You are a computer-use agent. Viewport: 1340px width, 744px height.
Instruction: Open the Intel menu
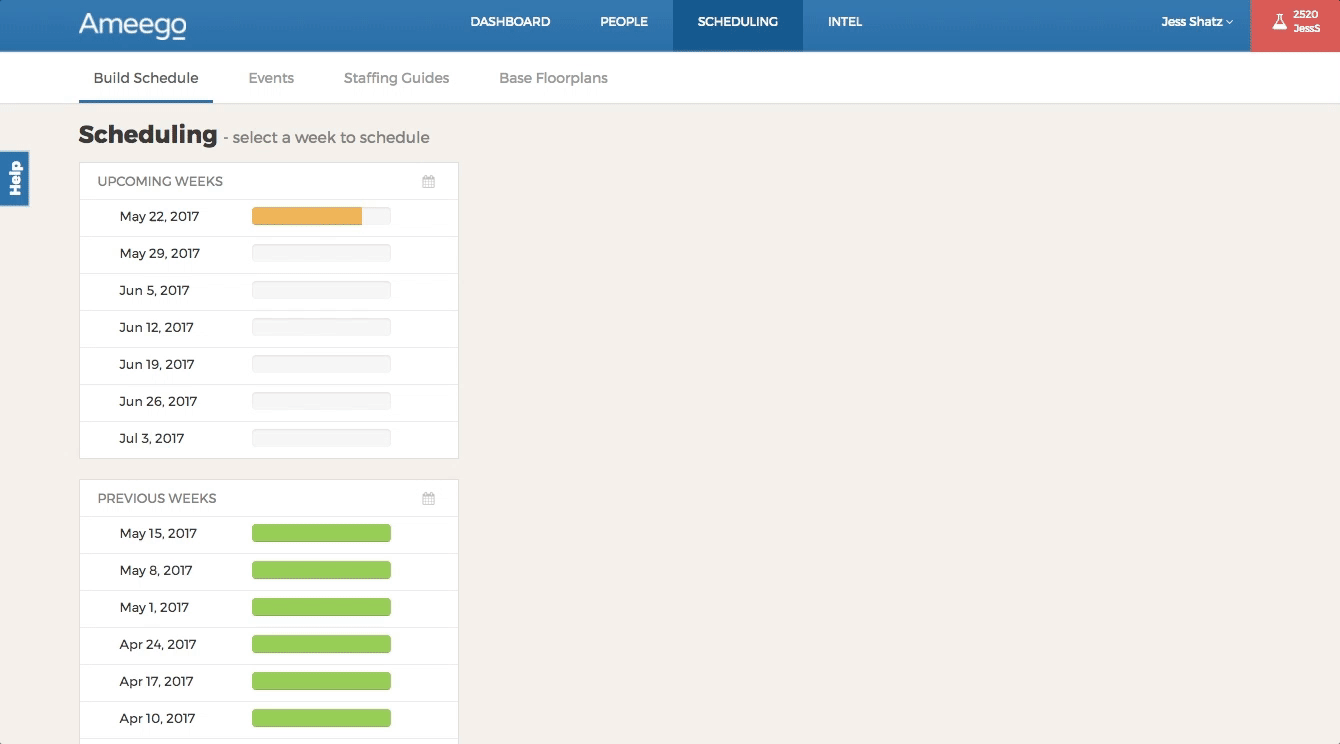(845, 22)
